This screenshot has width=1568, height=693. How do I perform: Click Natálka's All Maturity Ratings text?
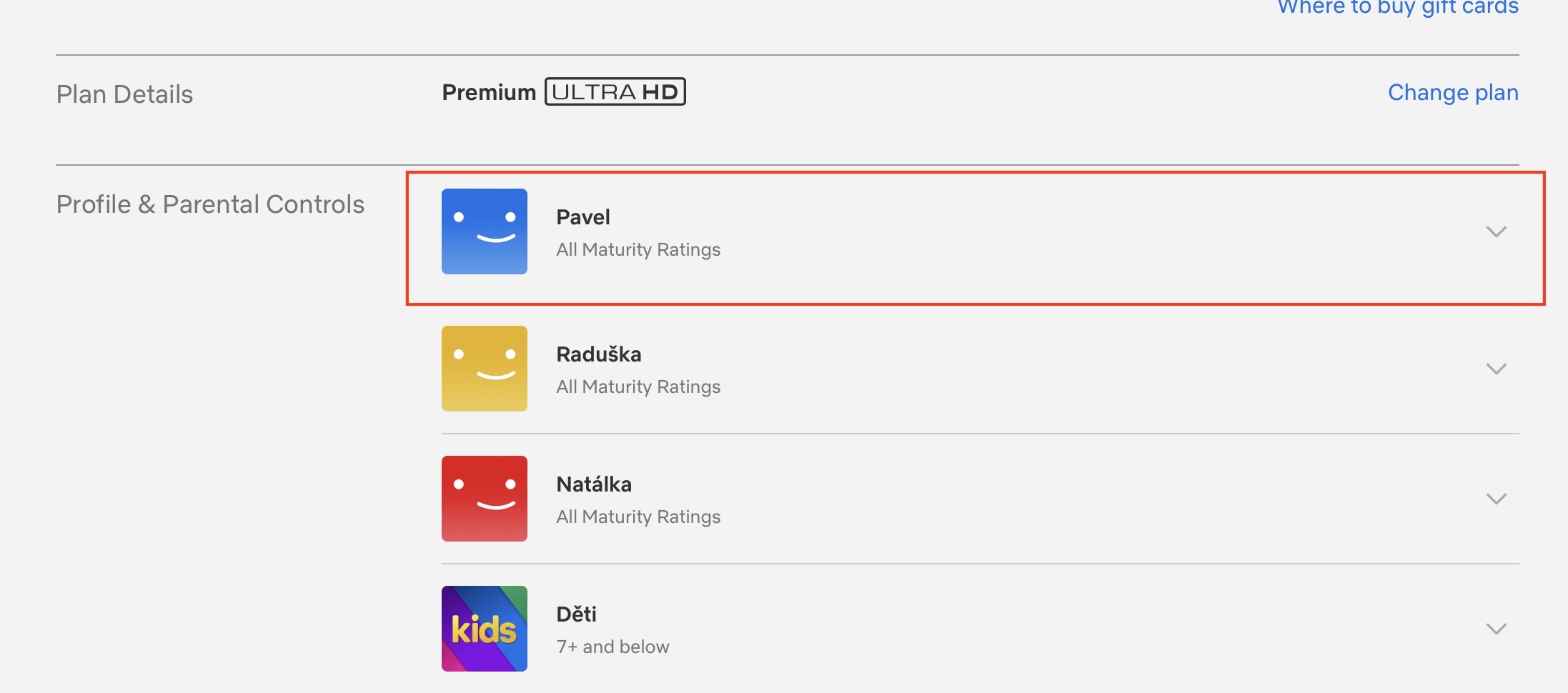638,517
